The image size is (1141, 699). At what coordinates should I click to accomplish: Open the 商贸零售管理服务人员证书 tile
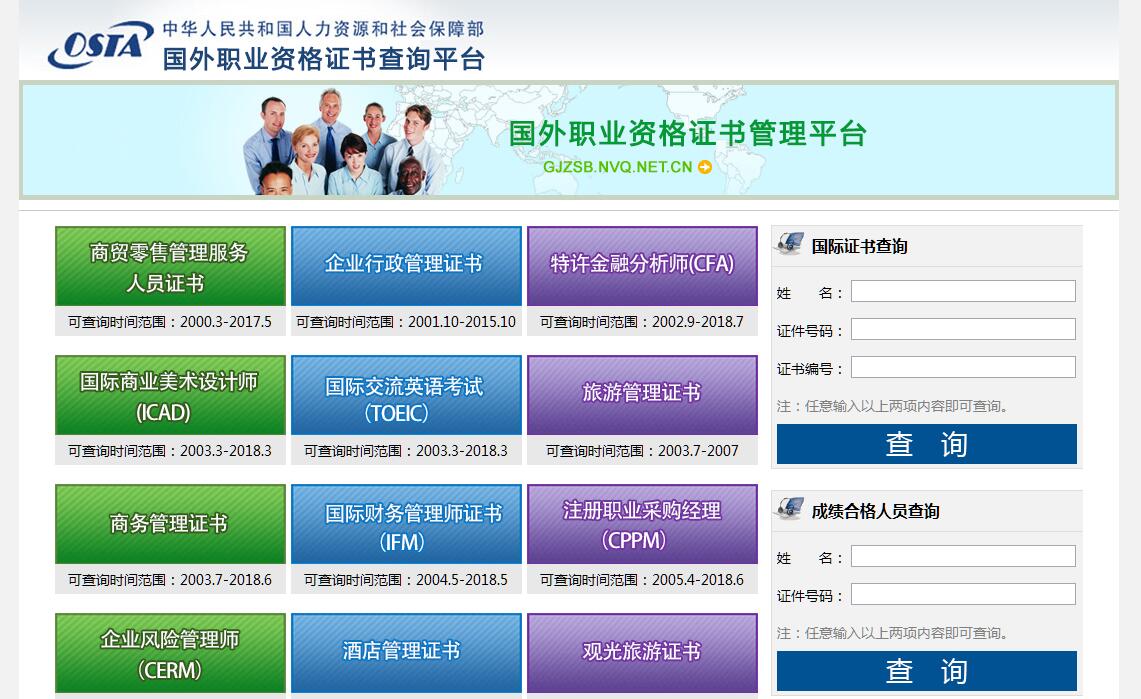170,266
